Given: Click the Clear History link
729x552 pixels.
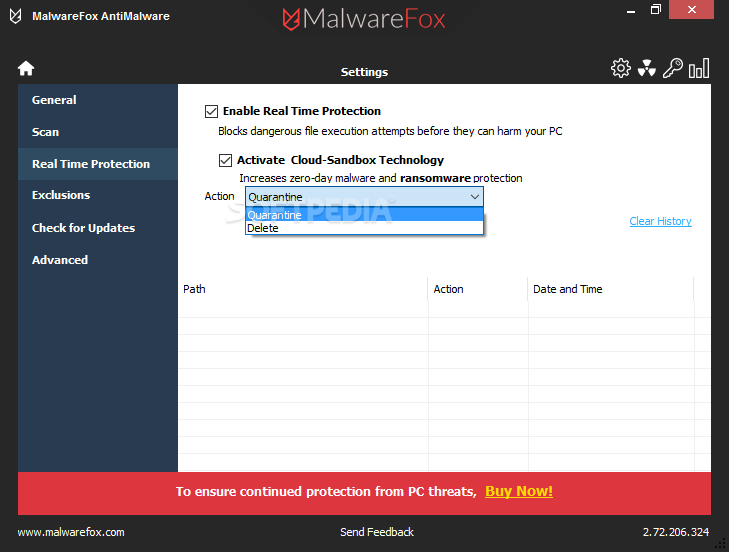Looking at the screenshot, I should coord(660,221).
